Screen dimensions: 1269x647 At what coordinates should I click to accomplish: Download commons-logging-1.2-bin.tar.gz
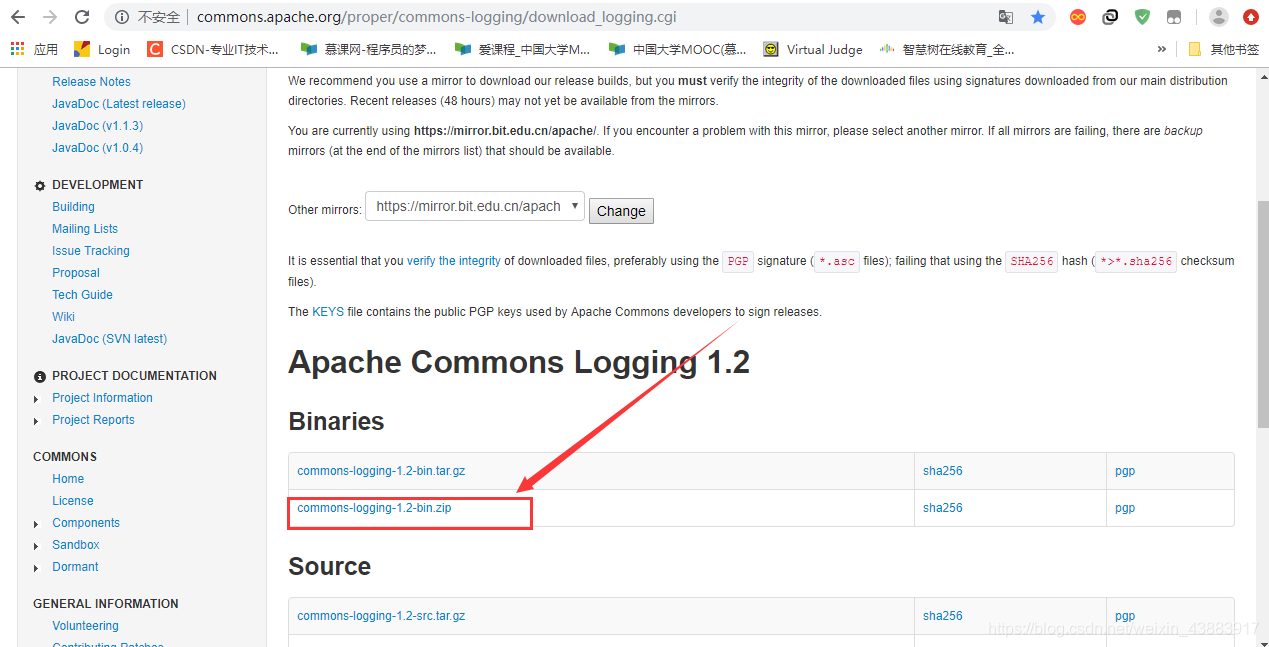point(381,471)
